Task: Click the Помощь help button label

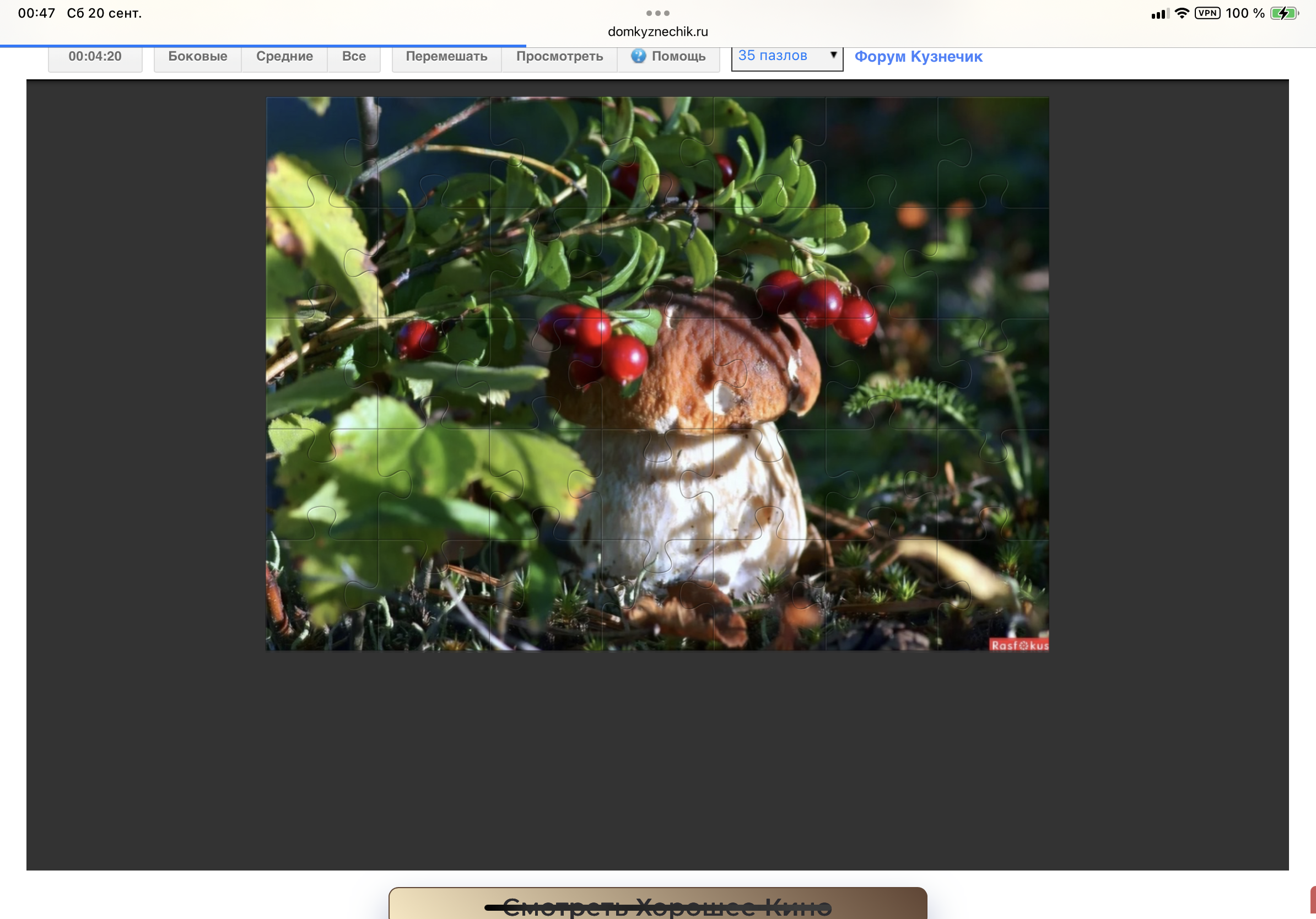Action: coord(678,56)
